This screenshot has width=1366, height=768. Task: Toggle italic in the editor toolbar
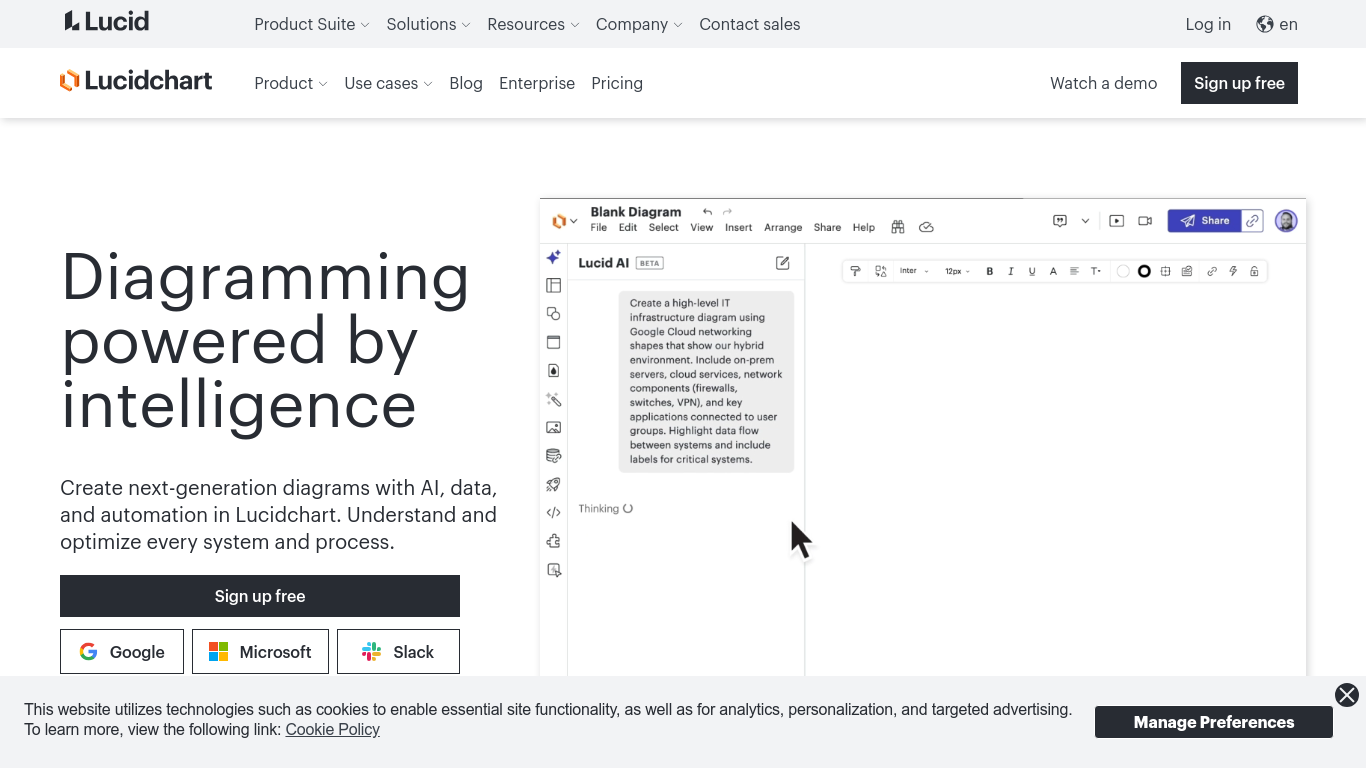coord(1011,271)
